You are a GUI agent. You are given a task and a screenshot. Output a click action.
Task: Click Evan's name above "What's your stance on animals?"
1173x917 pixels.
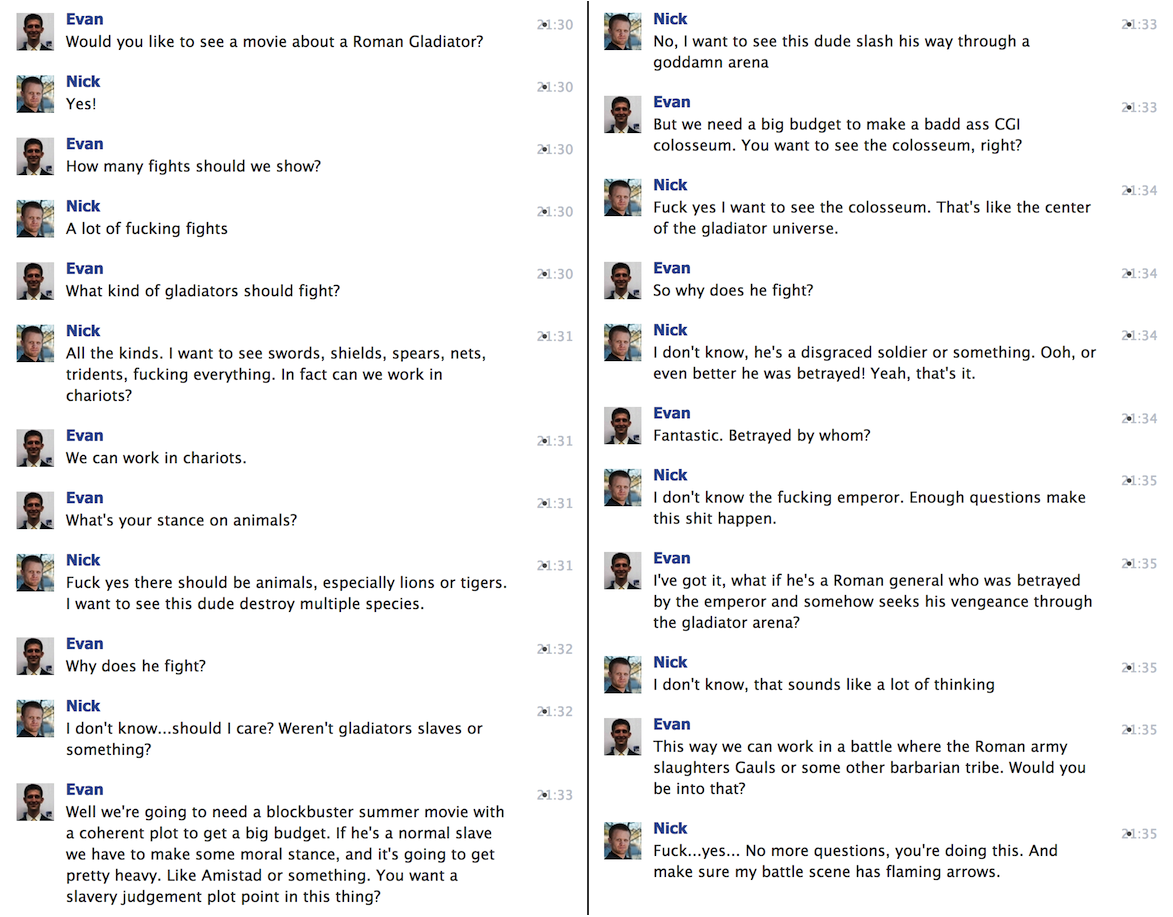(85, 498)
